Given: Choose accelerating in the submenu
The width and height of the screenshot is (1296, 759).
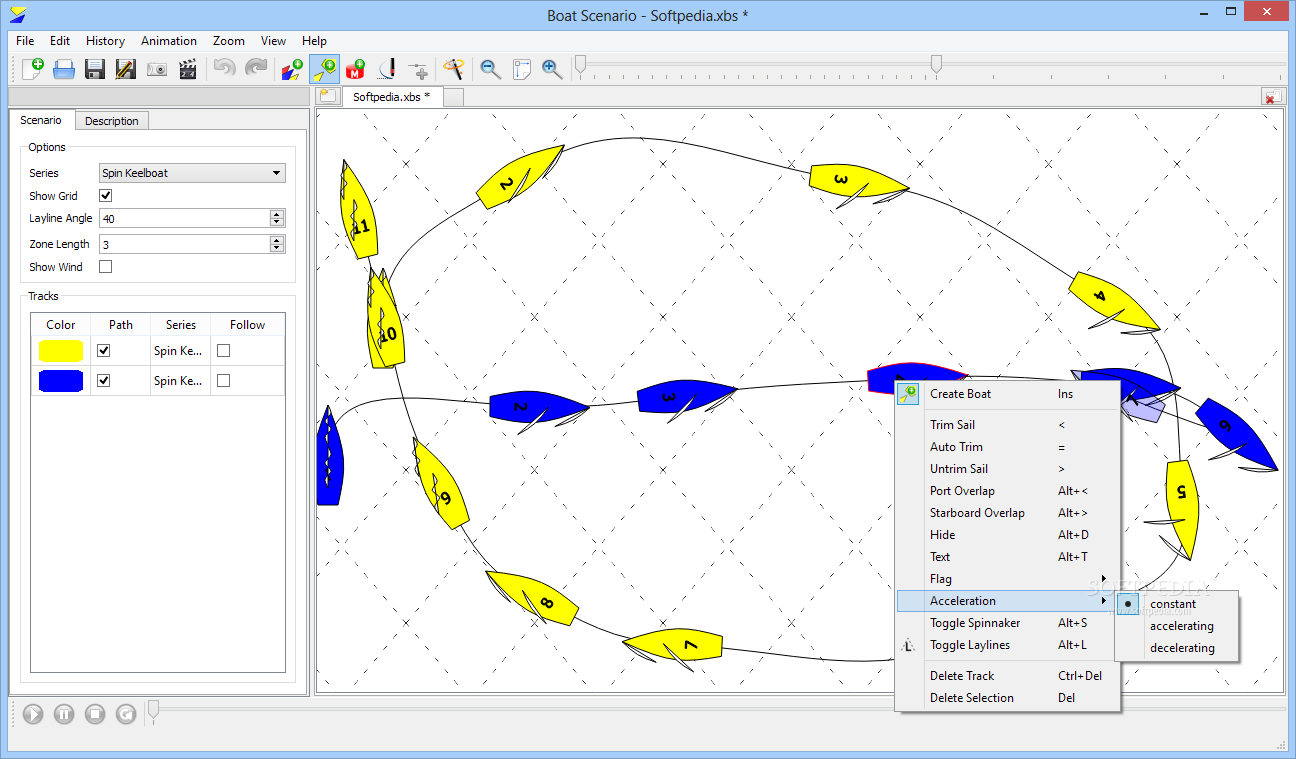Looking at the screenshot, I should (x=1178, y=626).
